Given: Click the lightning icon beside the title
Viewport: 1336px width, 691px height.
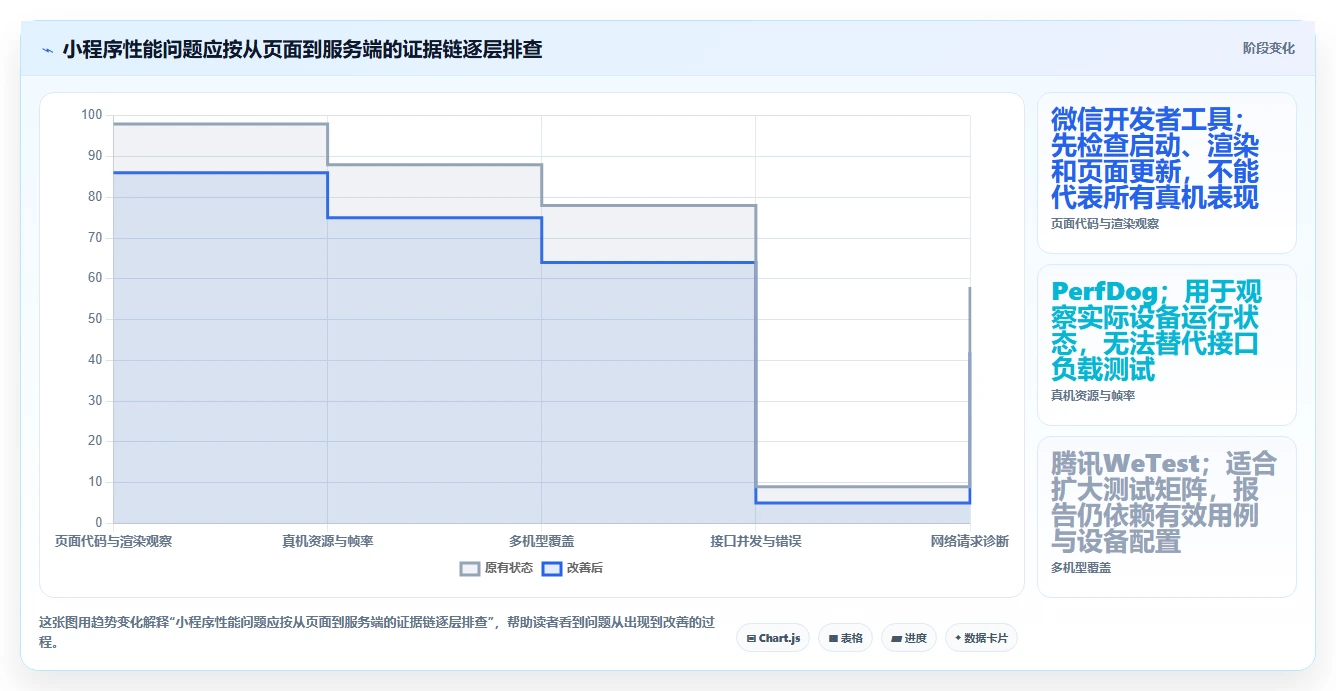Looking at the screenshot, I should pyautogui.click(x=47, y=49).
